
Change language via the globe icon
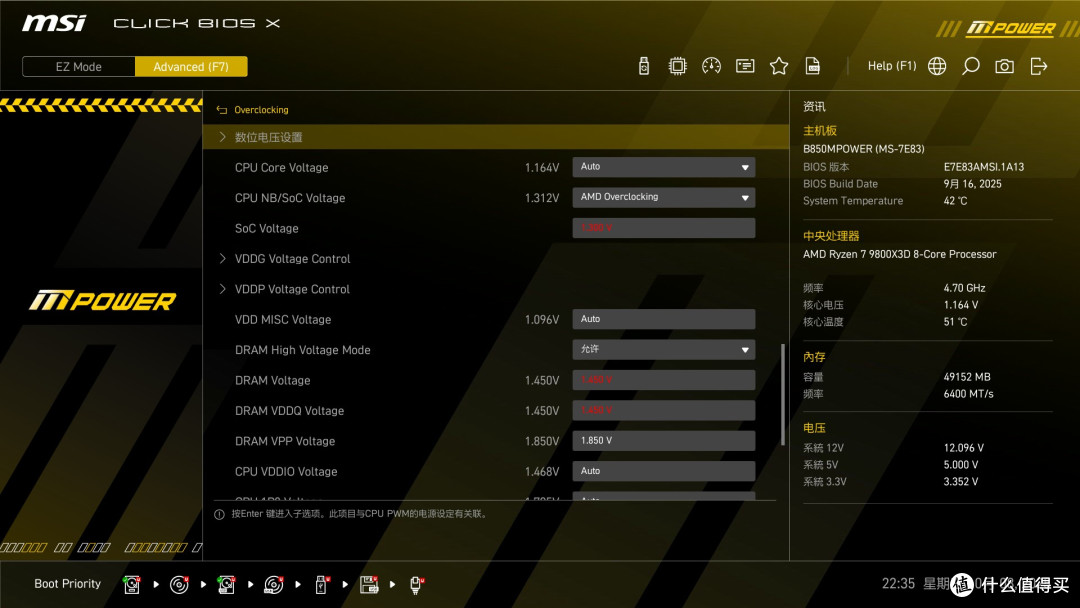[x=937, y=66]
